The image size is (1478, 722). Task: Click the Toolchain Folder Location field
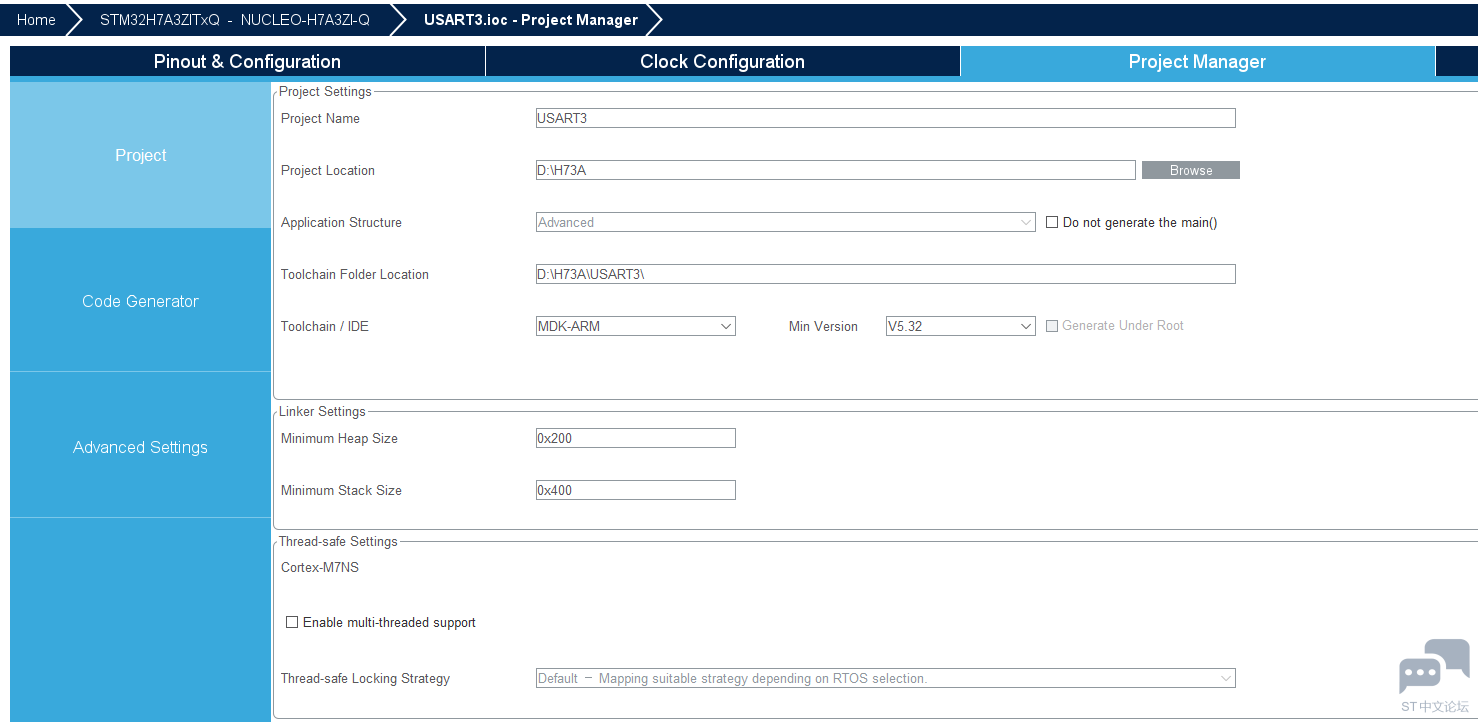[x=885, y=274]
